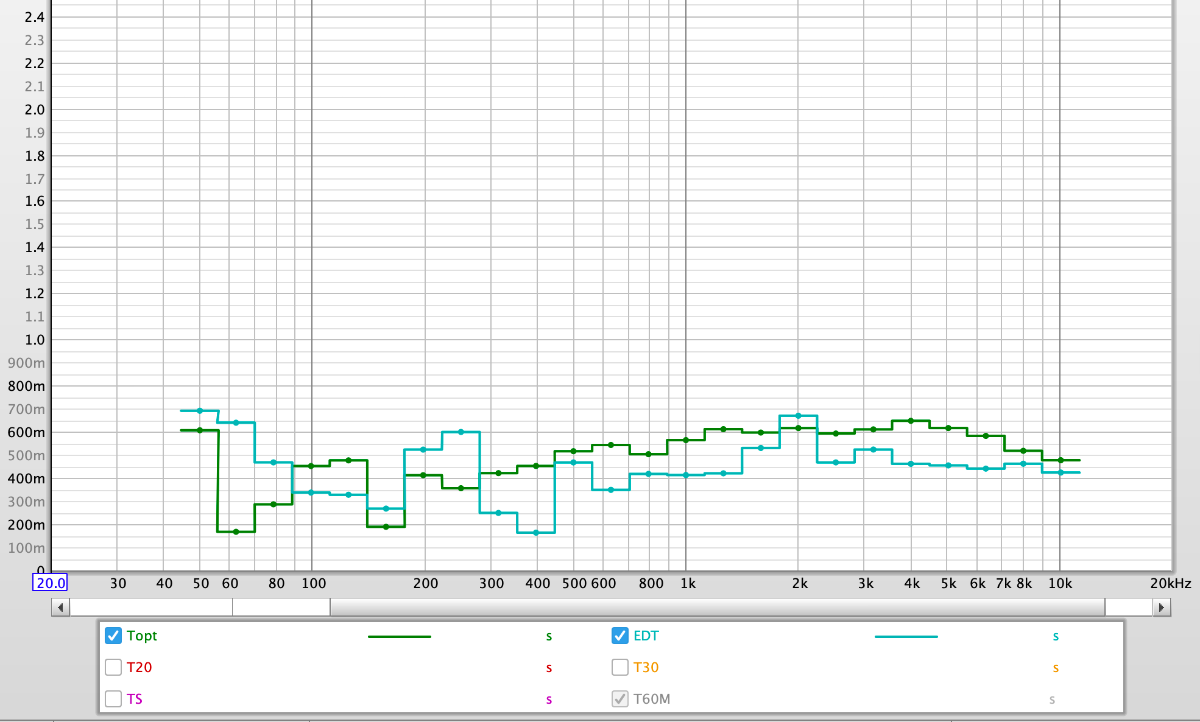Click the 20.0 frequency axis start field
Screen dimensions: 1200x722
(x=50, y=583)
